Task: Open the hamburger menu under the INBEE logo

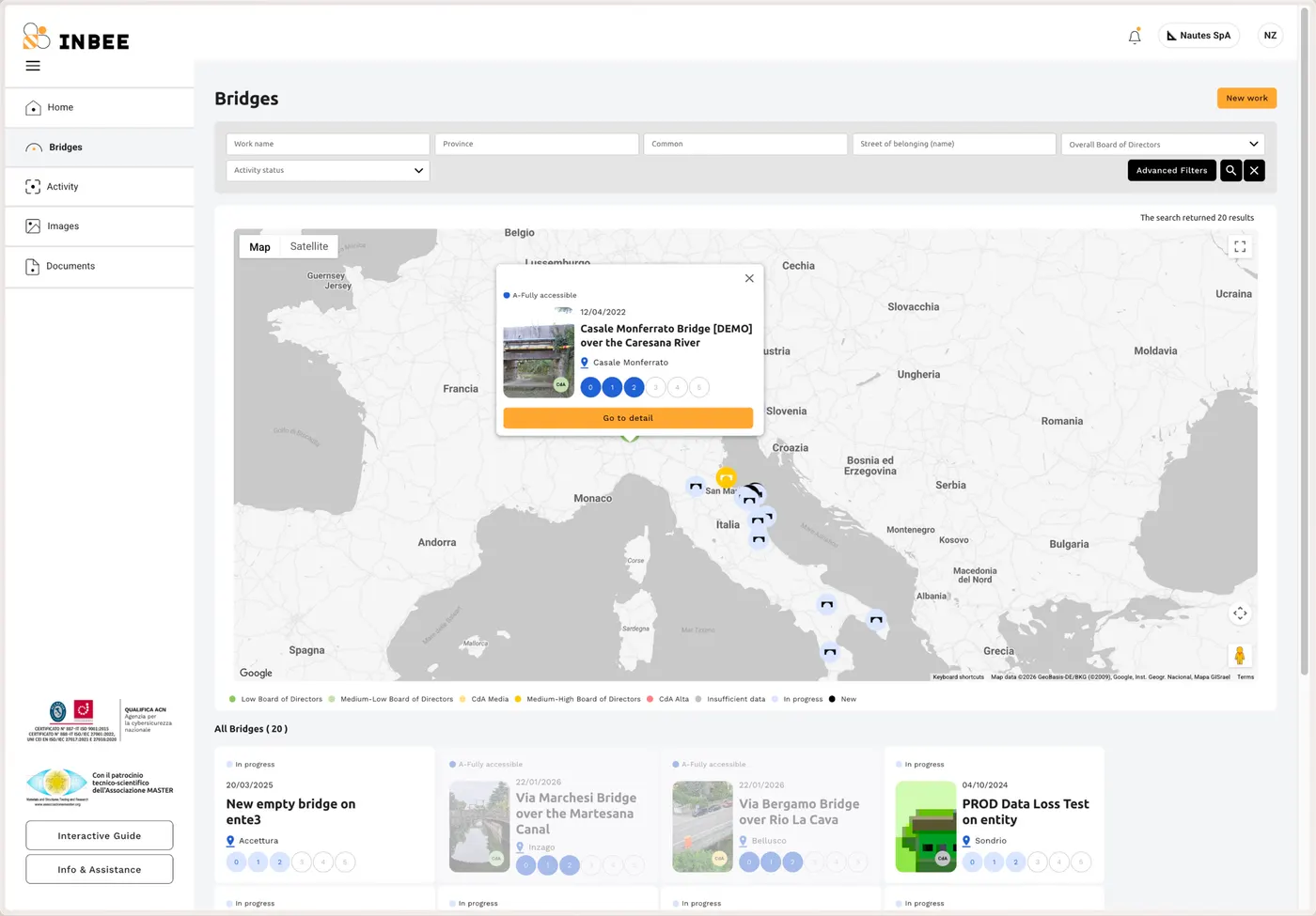Action: pos(33,66)
